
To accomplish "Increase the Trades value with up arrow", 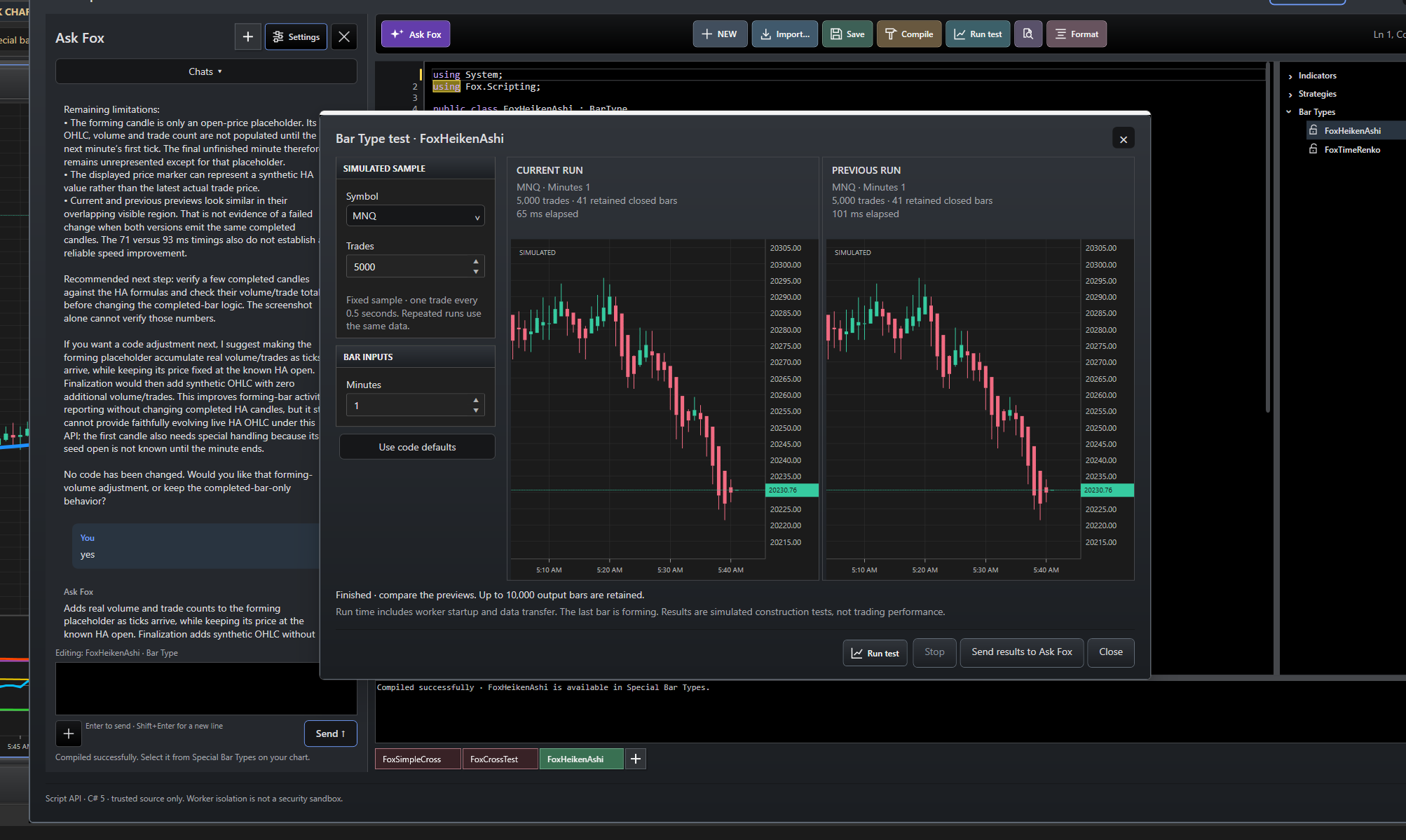I will pyautogui.click(x=476, y=261).
